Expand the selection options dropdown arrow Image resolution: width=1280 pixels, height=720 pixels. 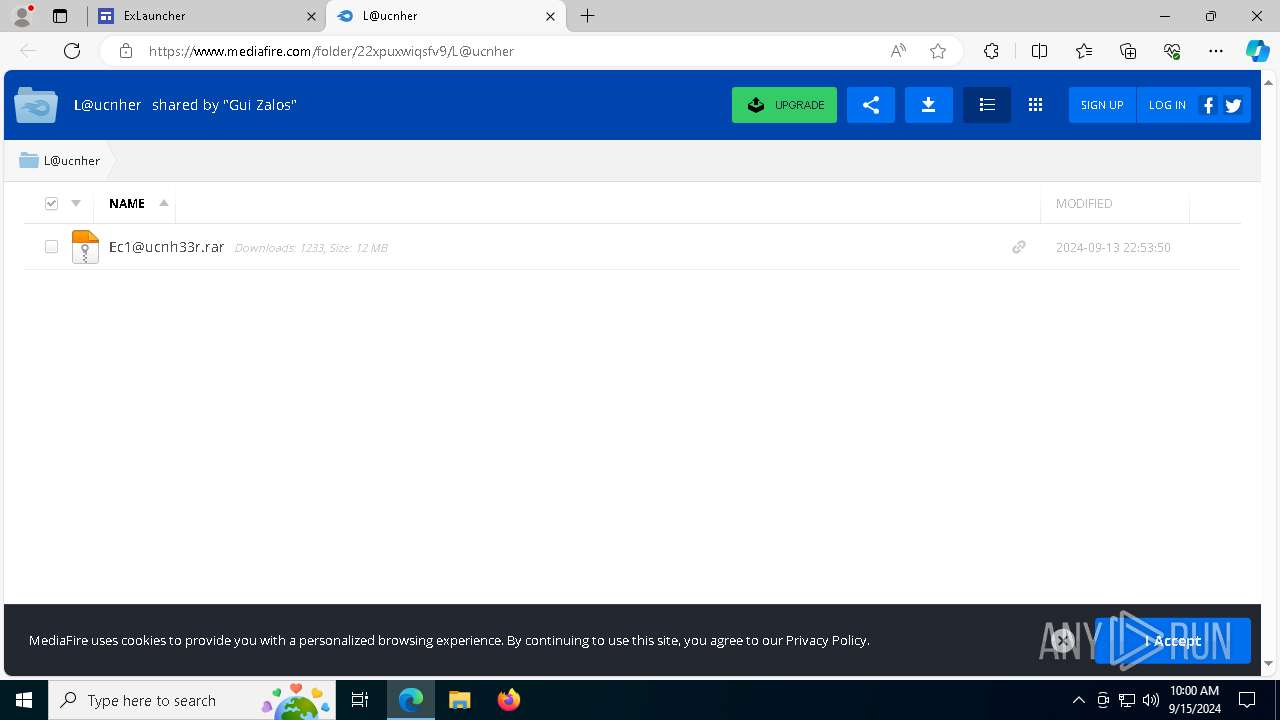click(76, 203)
